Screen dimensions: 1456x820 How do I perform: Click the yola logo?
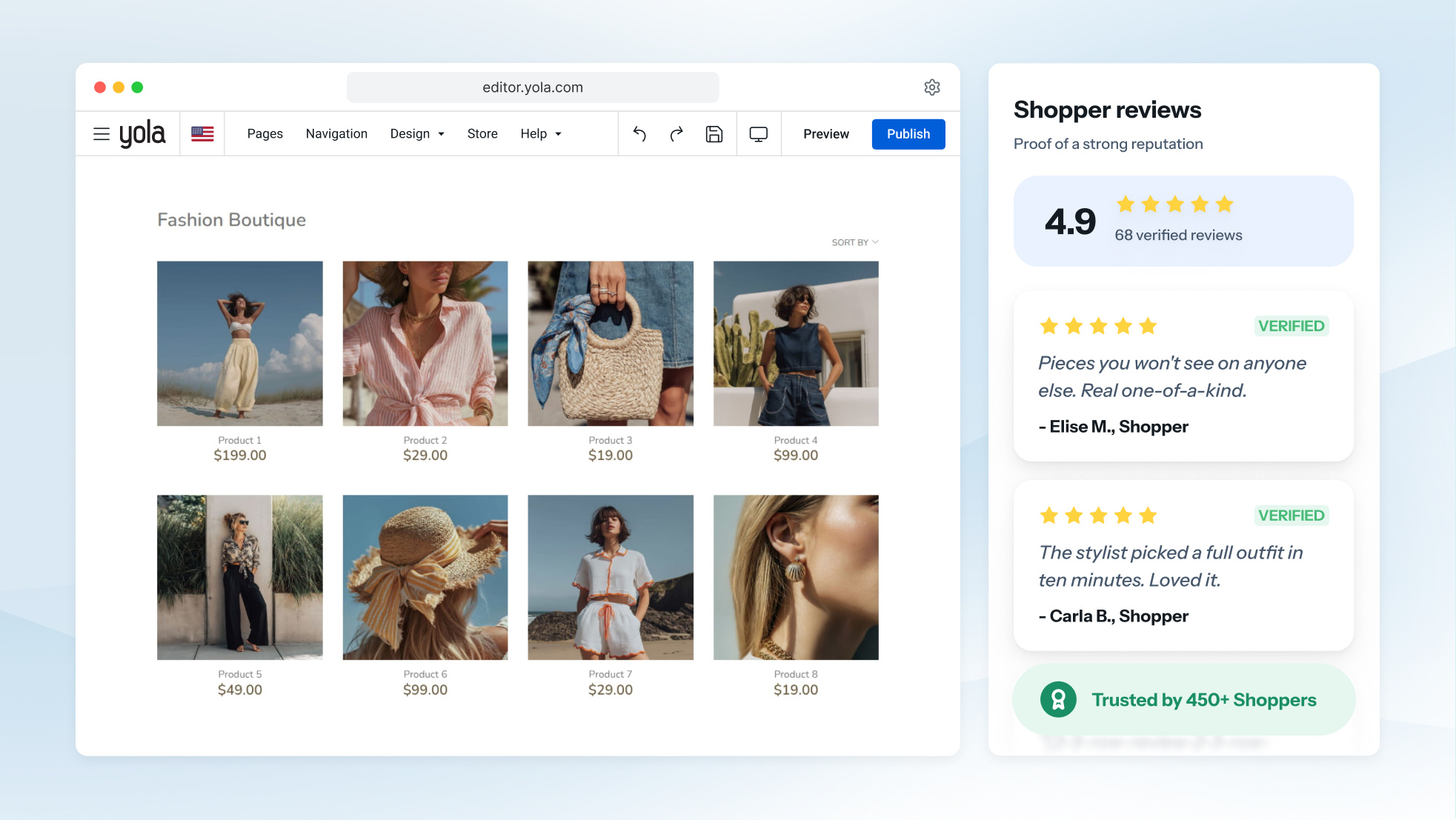coord(142,133)
